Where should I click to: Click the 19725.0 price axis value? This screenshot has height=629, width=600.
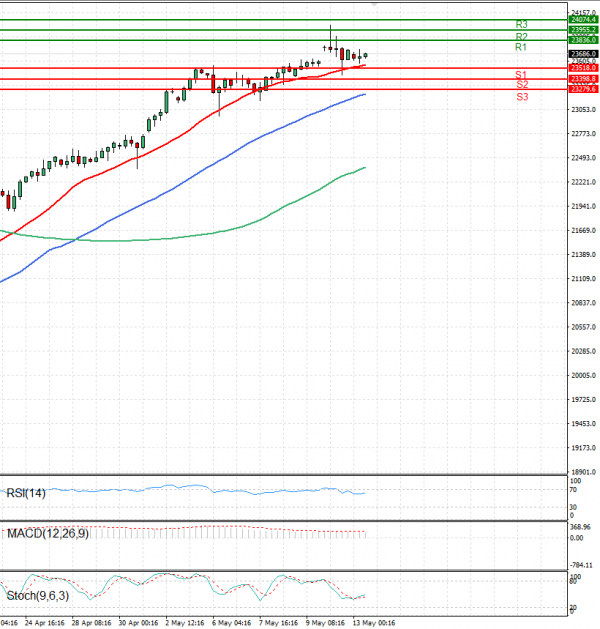[584, 400]
